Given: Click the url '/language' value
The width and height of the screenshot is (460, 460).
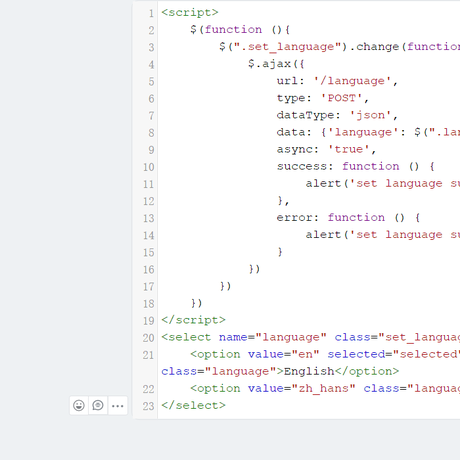Looking at the screenshot, I should 352,81.
